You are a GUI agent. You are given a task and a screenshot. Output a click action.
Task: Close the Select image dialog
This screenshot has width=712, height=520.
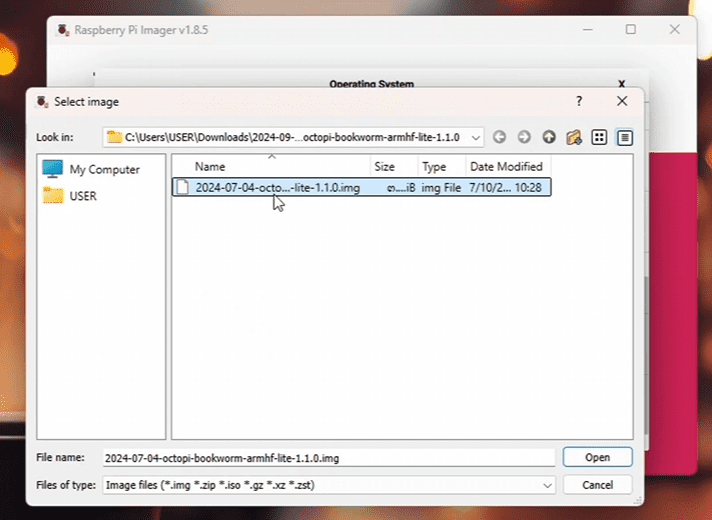[622, 102]
